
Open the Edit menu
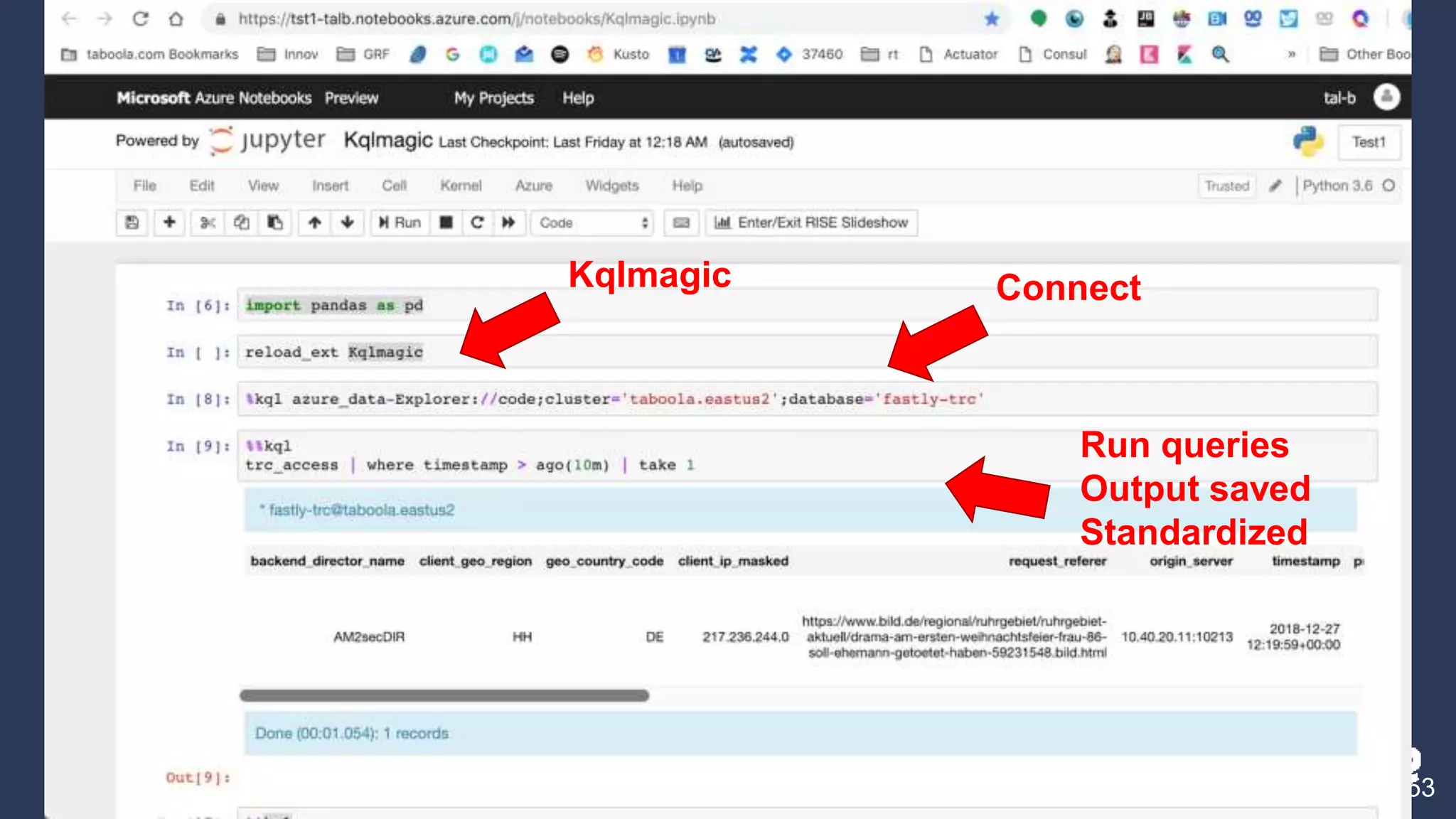tap(202, 186)
